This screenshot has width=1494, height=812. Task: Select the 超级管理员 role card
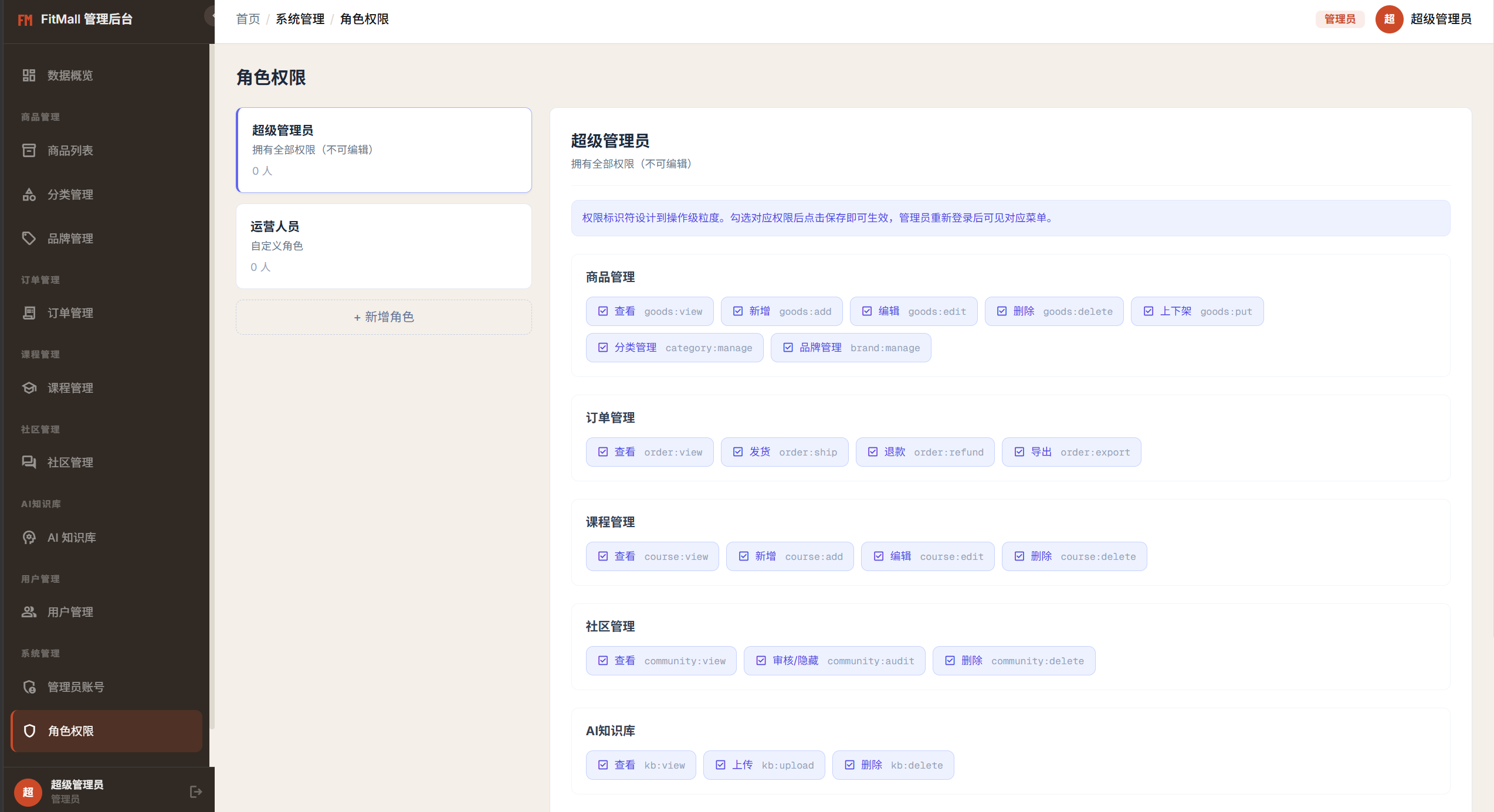pos(384,150)
